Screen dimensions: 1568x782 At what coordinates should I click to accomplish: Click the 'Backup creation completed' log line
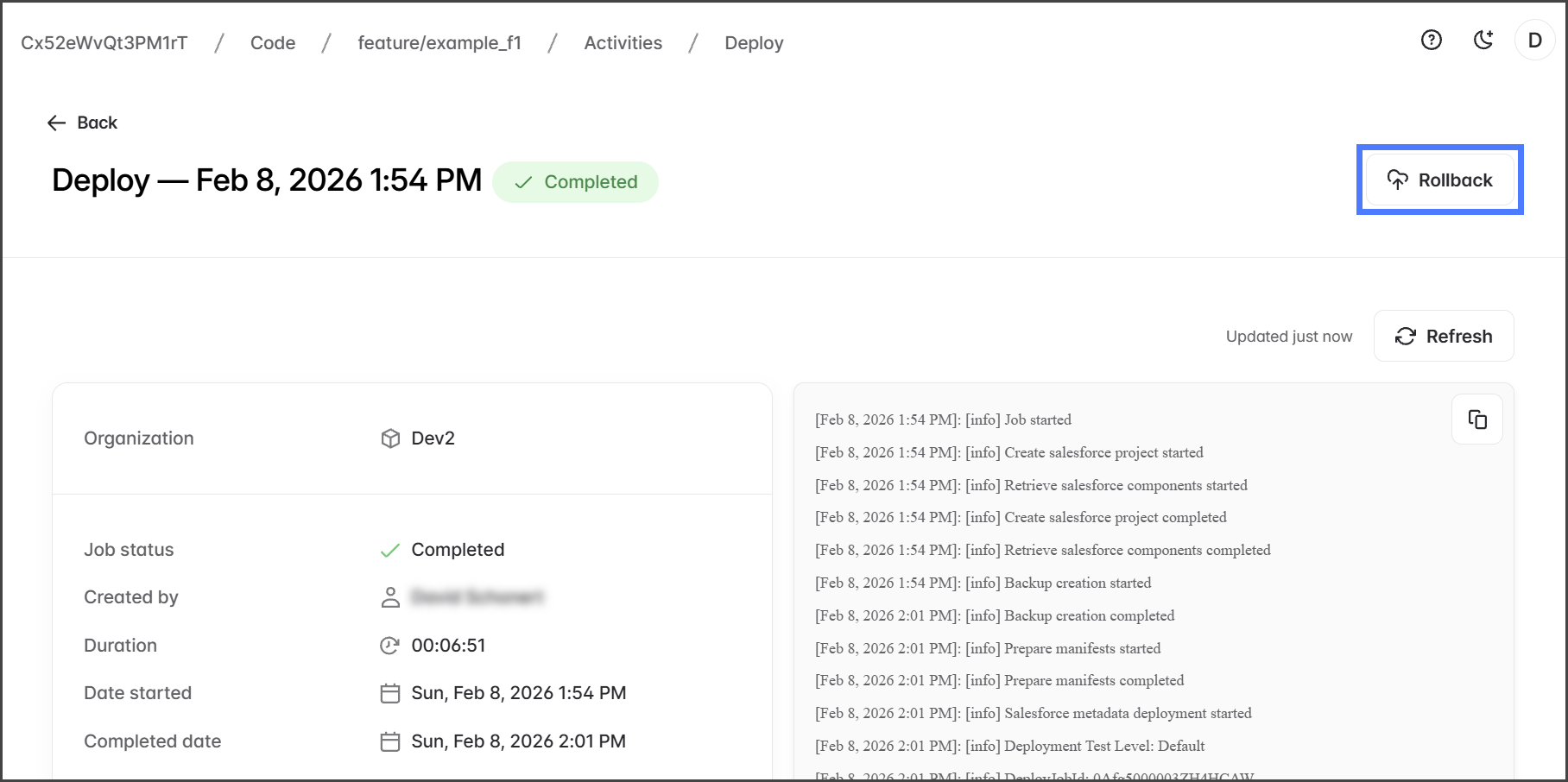[995, 615]
